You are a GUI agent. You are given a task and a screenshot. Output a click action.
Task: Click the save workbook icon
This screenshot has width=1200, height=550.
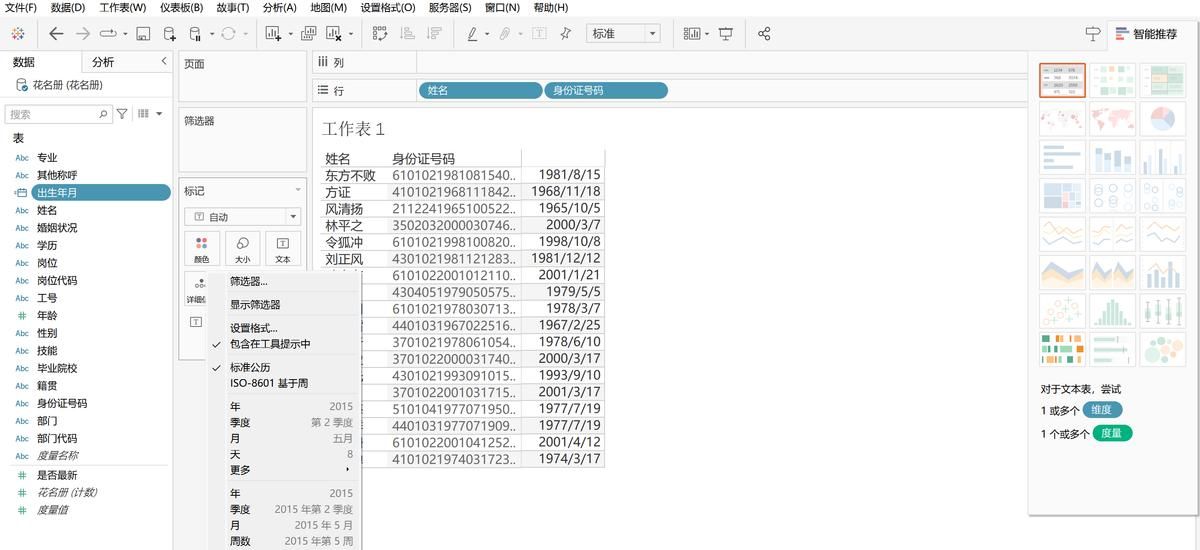click(x=143, y=34)
